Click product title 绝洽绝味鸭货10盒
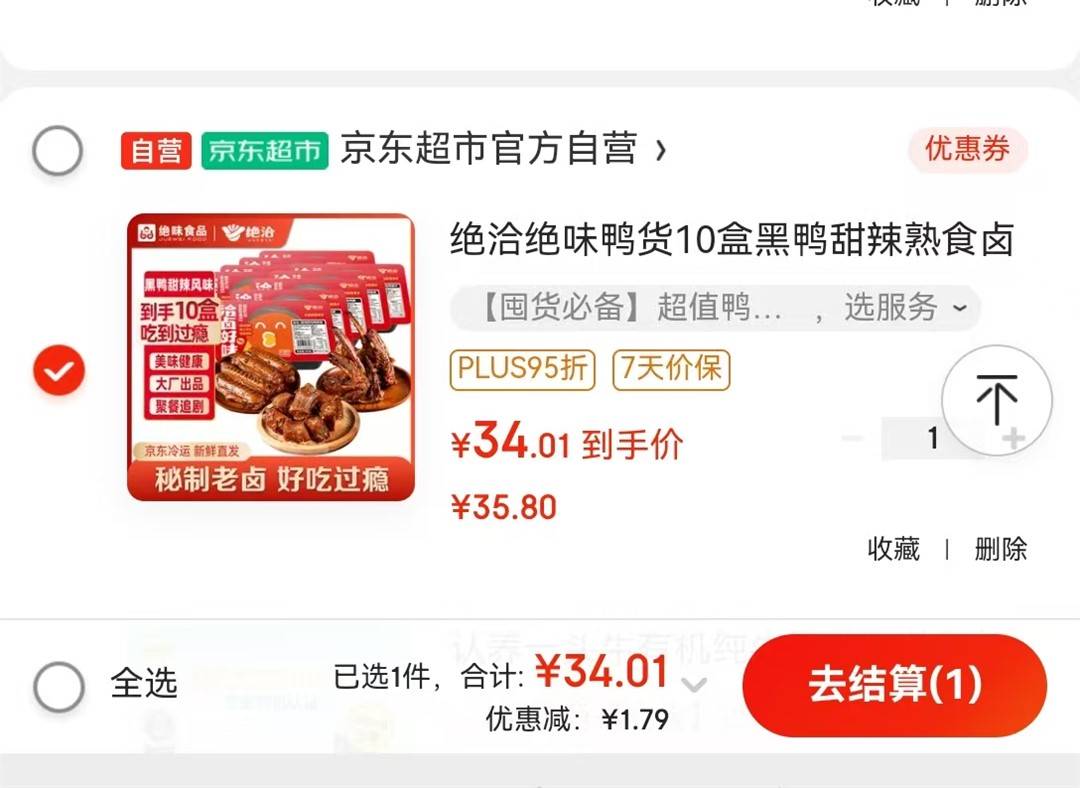Screen dimensions: 1080x788 coord(731,240)
